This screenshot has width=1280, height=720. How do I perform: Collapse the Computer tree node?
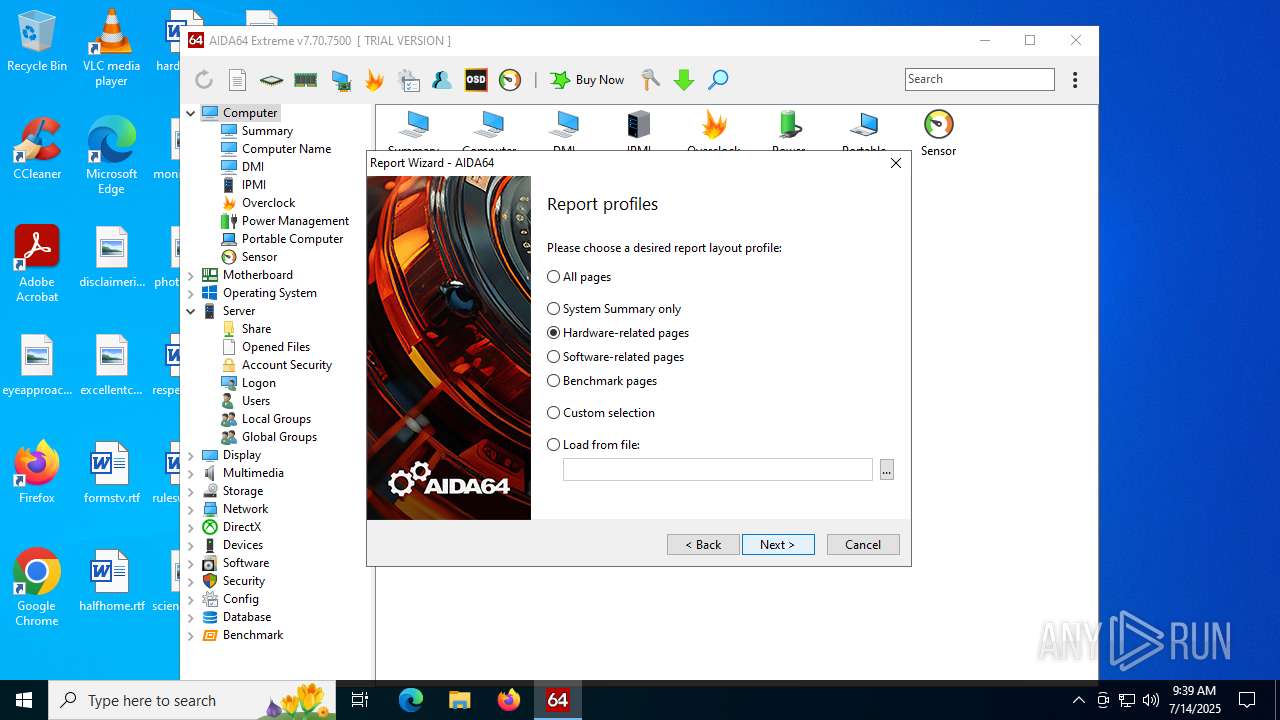[191, 113]
